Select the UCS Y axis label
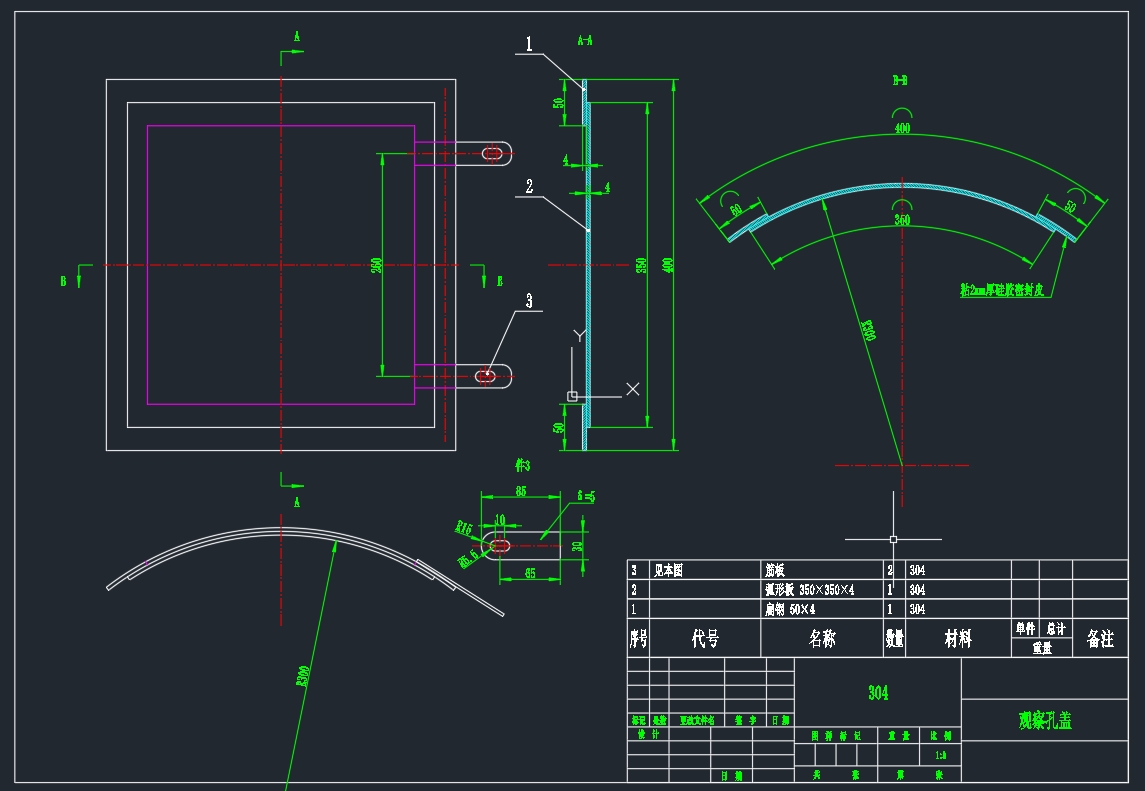The image size is (1145, 791). [x=580, y=335]
